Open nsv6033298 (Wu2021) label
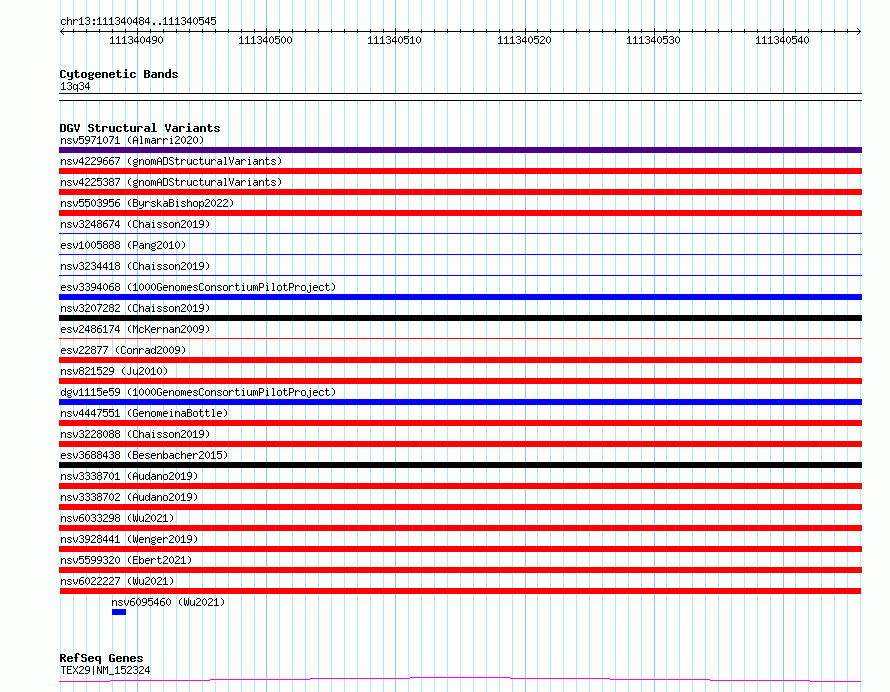Viewport: 890px width, 692px height. [x=117, y=518]
